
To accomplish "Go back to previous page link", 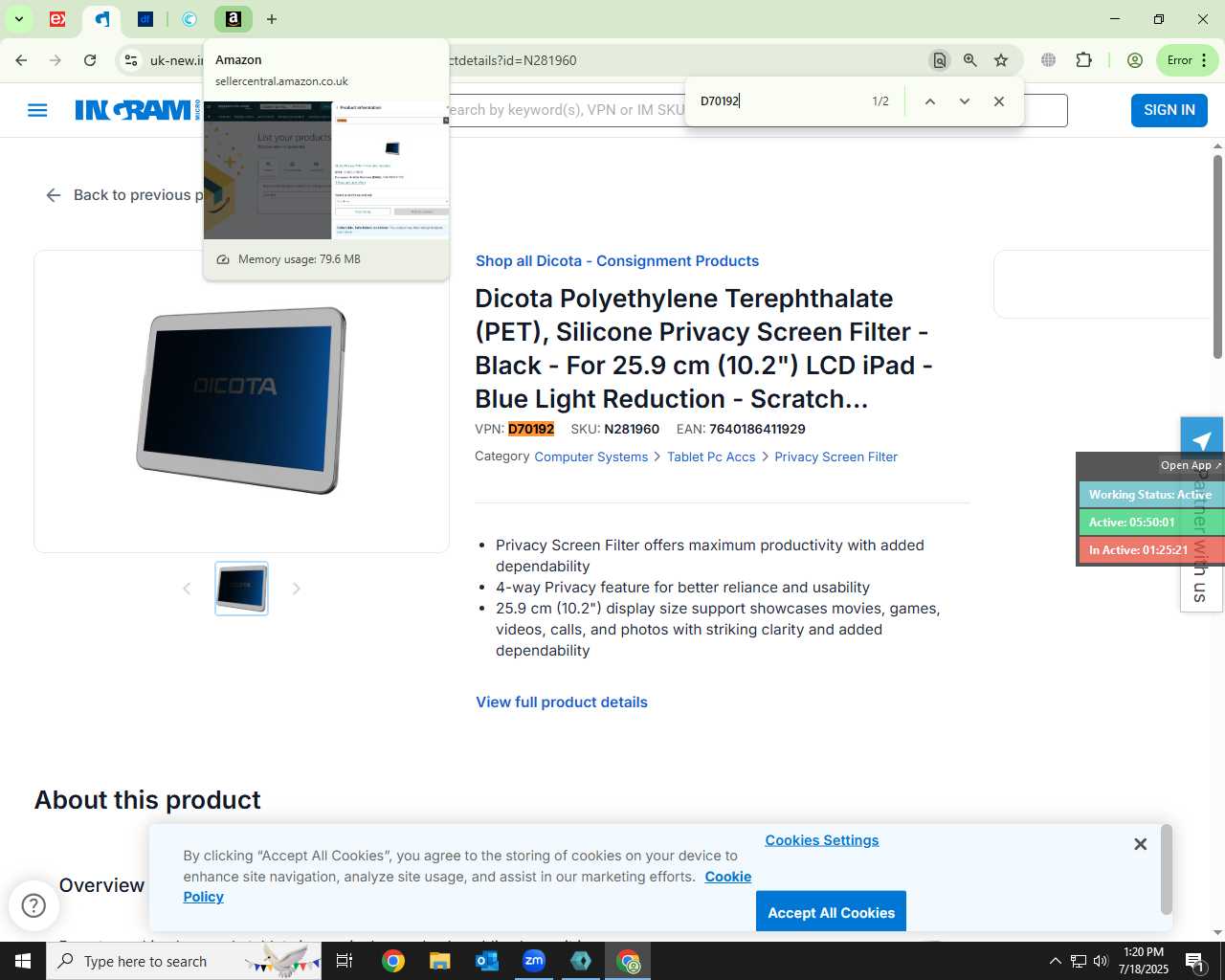I will 124,195.
